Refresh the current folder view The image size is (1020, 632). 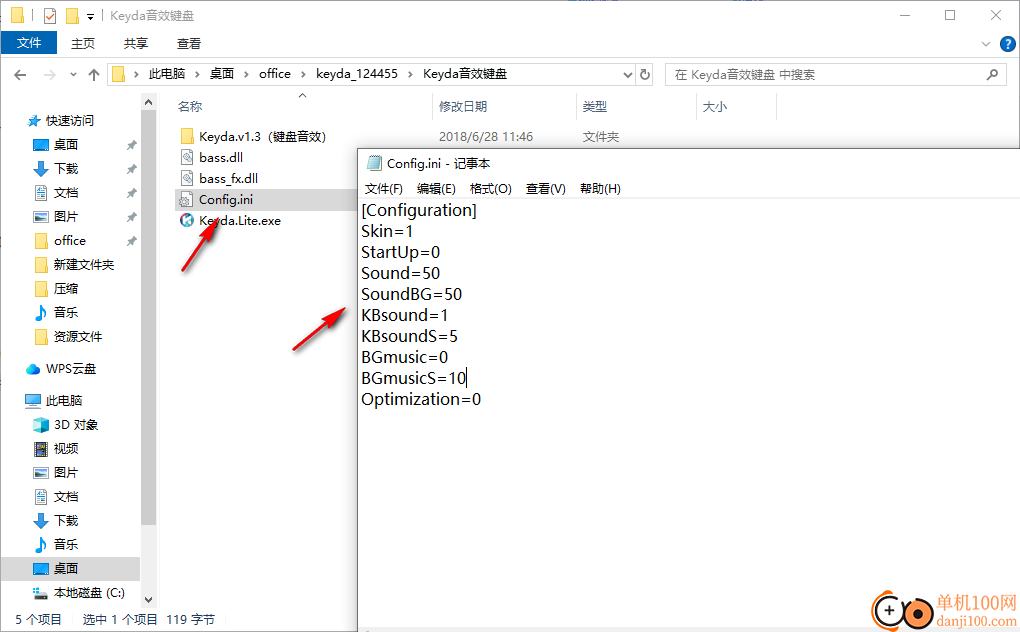pyautogui.click(x=645, y=74)
